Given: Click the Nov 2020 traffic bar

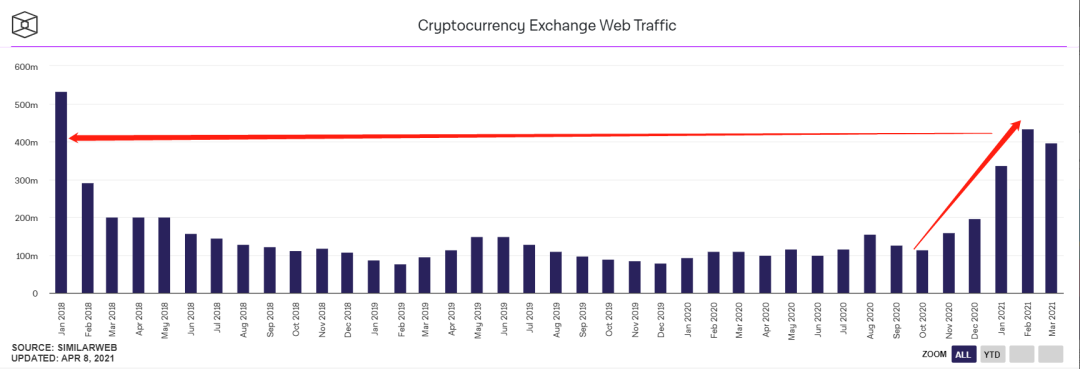Looking at the screenshot, I should 949,264.
